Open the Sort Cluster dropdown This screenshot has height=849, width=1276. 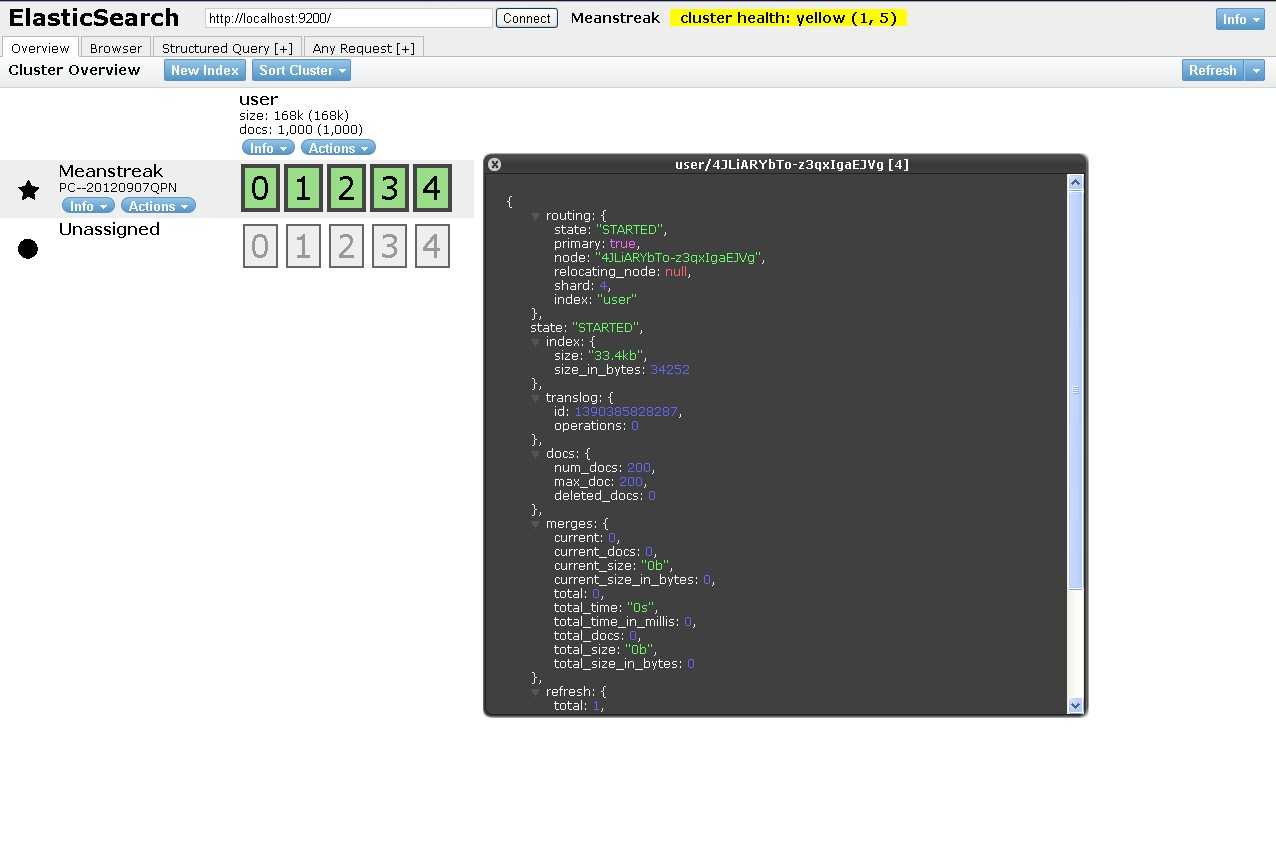pyautogui.click(x=302, y=70)
